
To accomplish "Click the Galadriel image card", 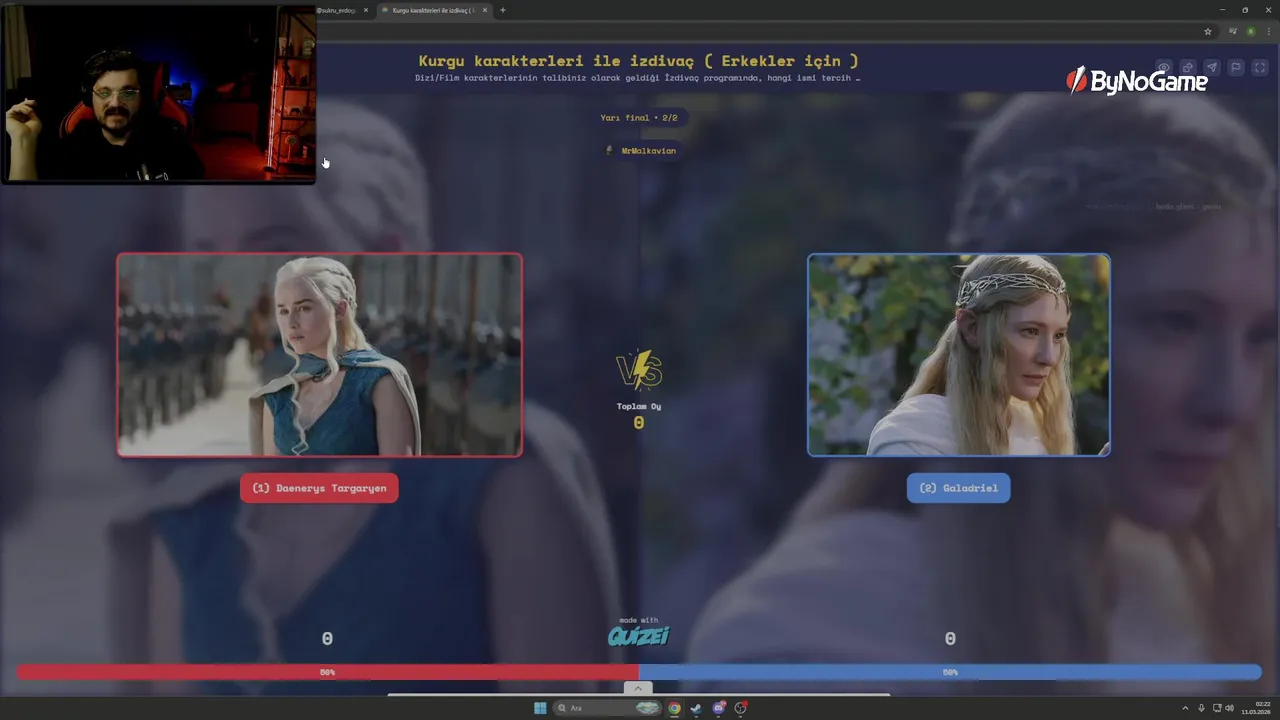I will point(959,355).
